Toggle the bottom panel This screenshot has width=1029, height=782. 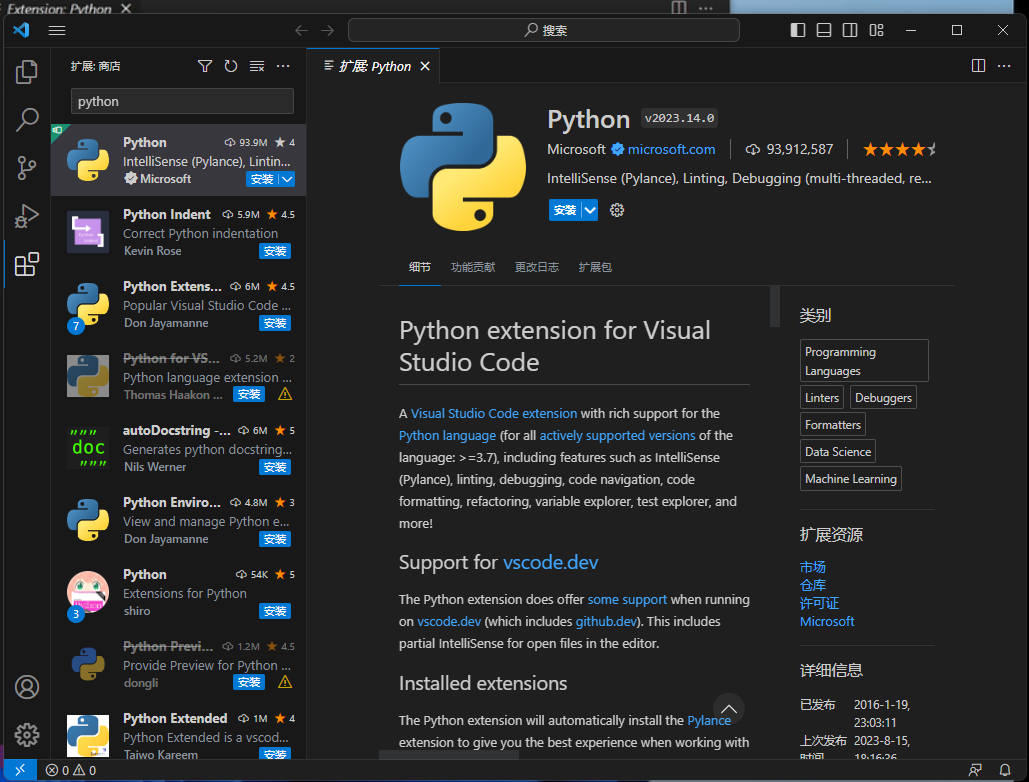tap(824, 30)
